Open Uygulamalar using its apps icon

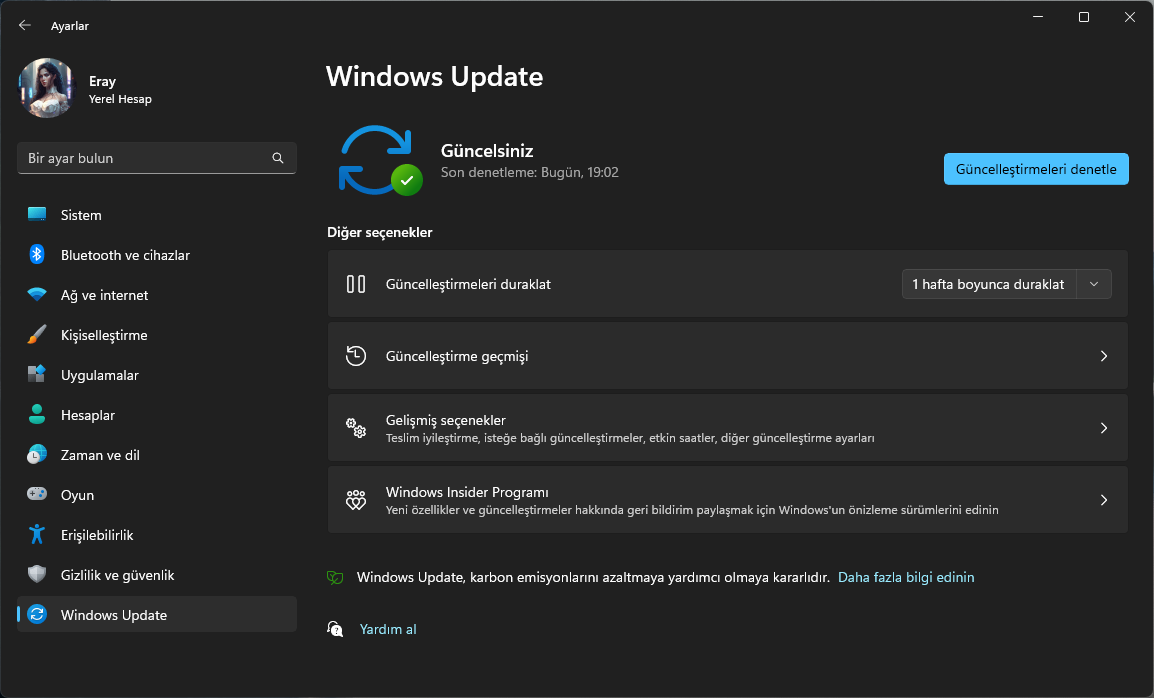[x=37, y=375]
